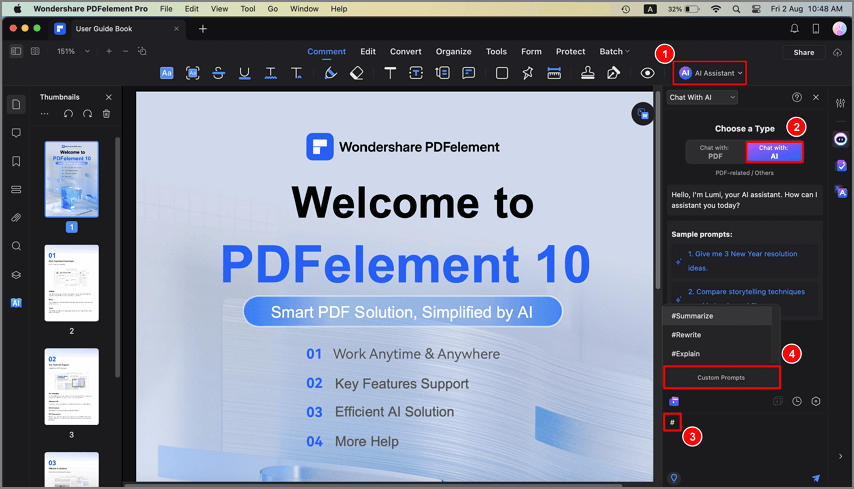Viewport: 854px width, 489px height.
Task: Expand the AI Assistant dropdown
Action: 710,73
